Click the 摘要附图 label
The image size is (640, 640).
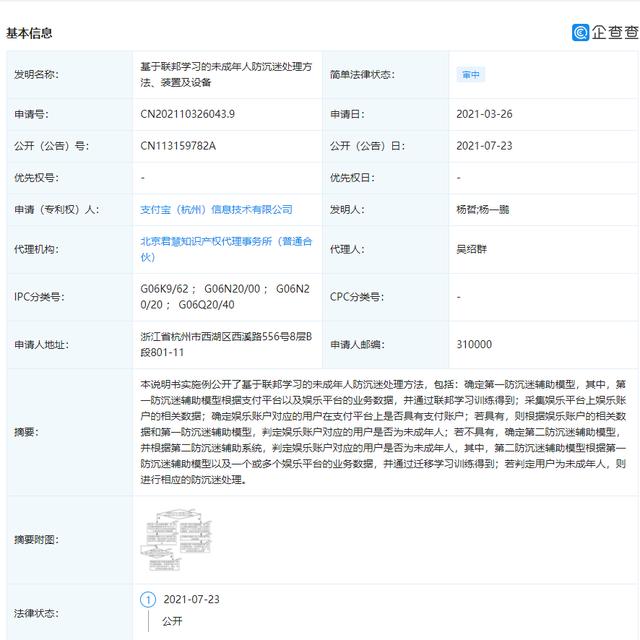coord(36,540)
